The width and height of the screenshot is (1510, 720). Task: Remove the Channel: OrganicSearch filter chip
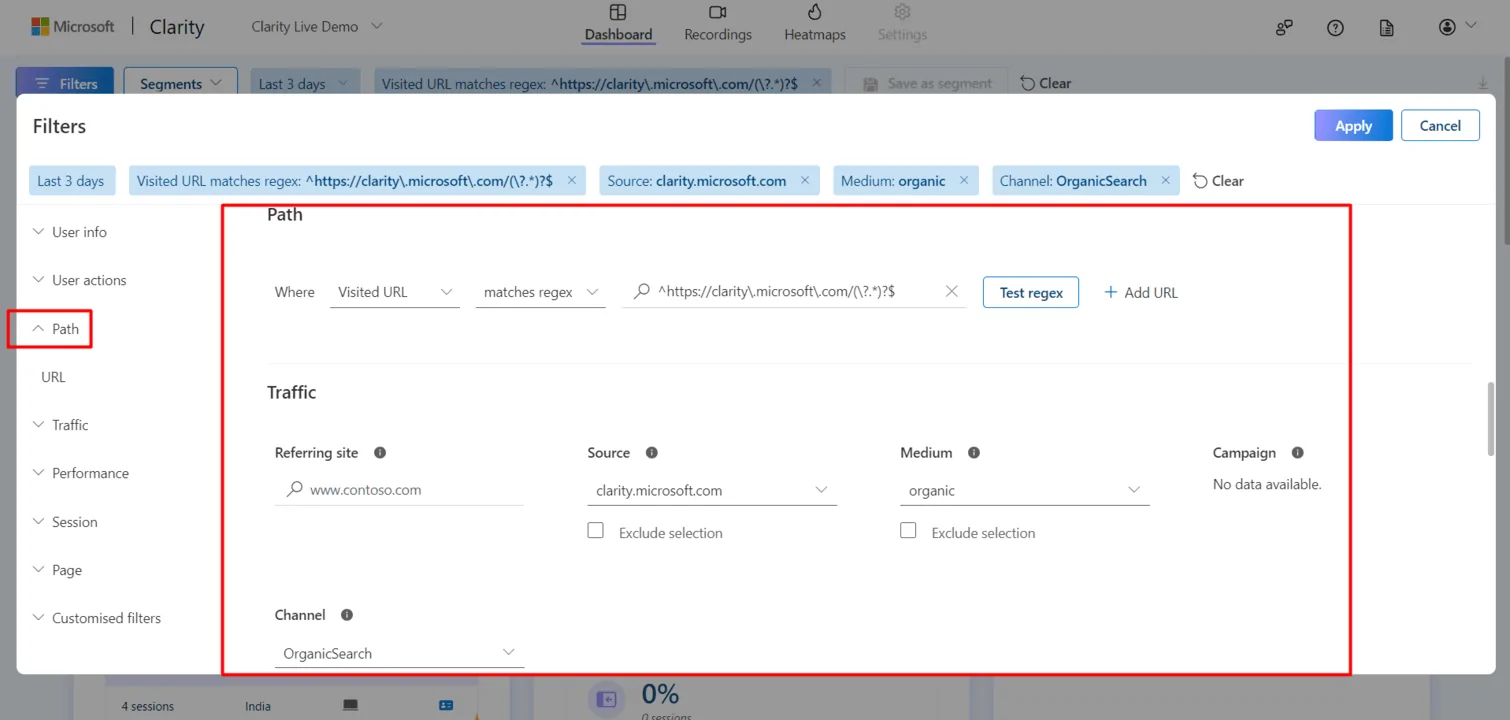click(1166, 181)
